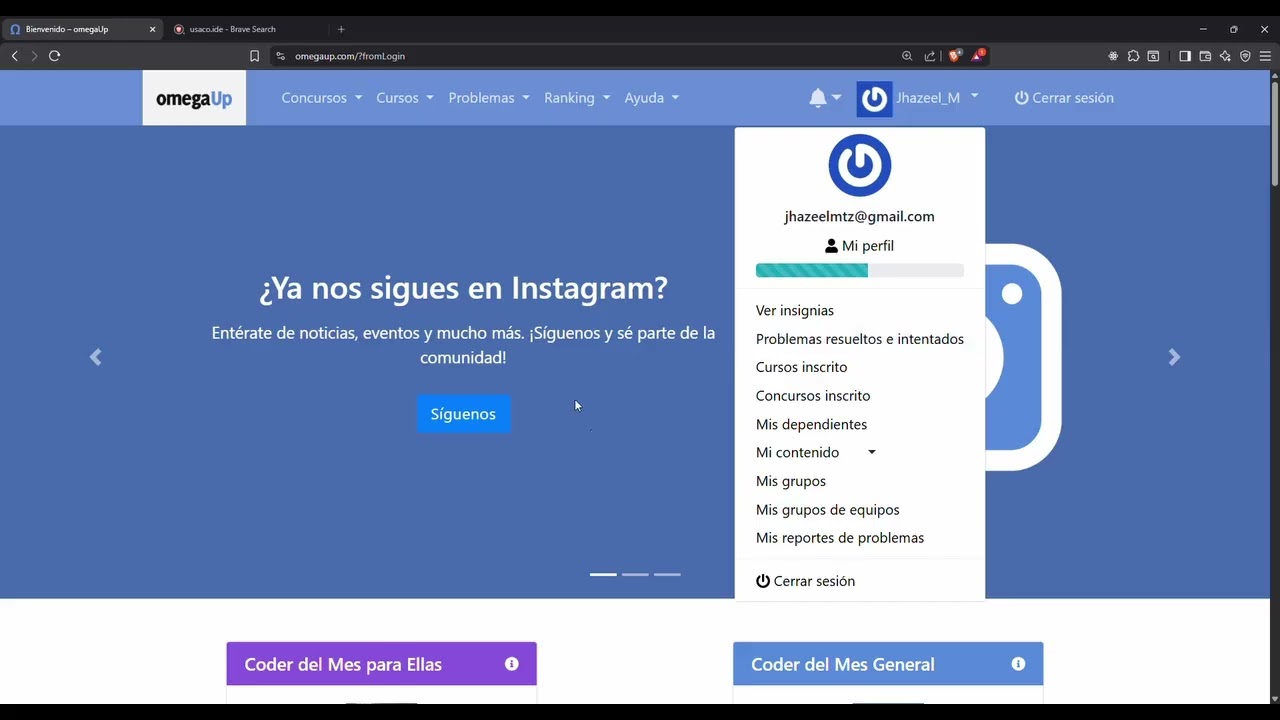
Task: Toggle the browser sidebar panel
Action: click(x=1185, y=56)
